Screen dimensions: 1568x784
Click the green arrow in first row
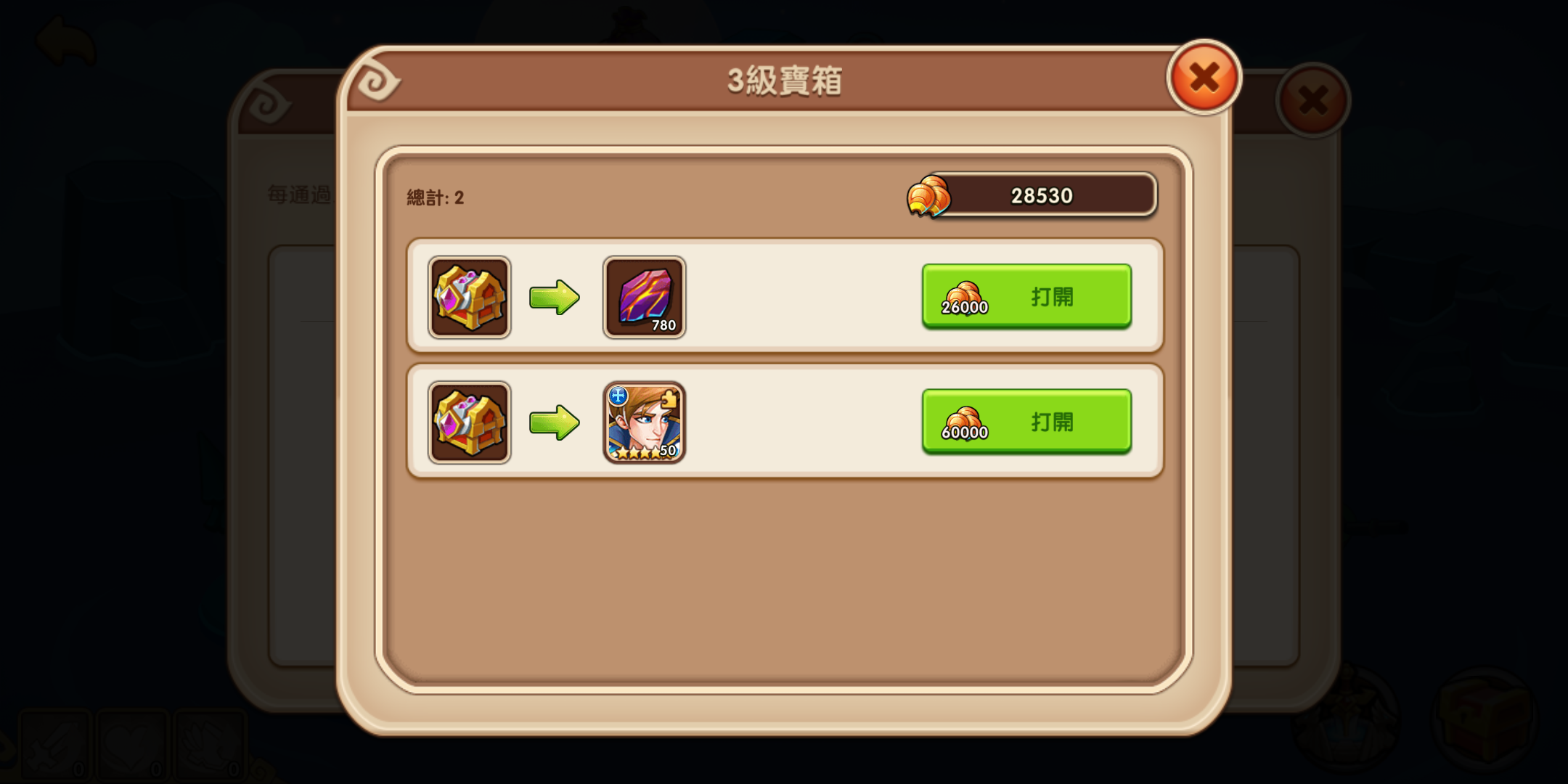(x=555, y=297)
